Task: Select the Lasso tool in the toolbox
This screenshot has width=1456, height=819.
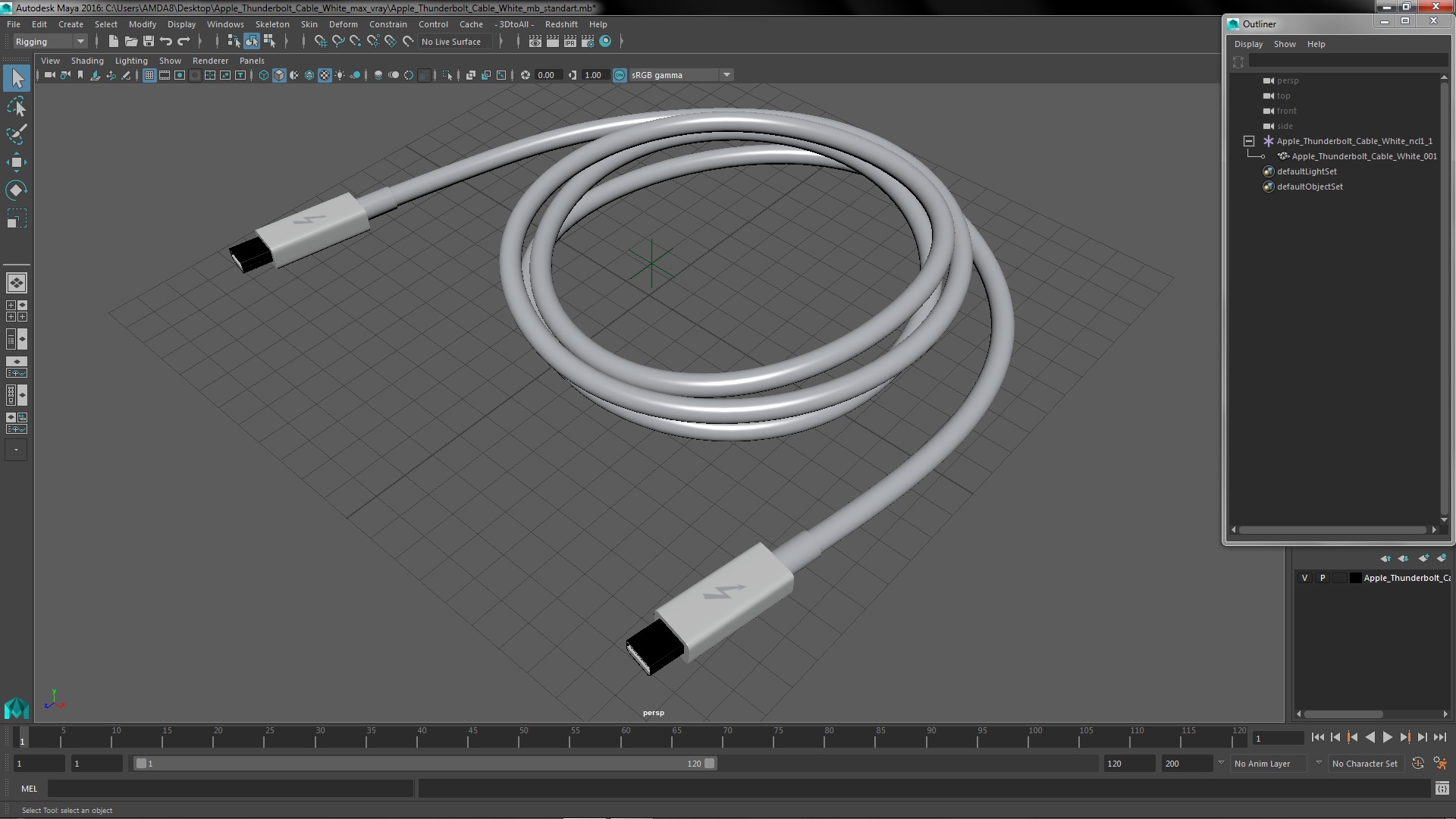Action: click(16, 106)
